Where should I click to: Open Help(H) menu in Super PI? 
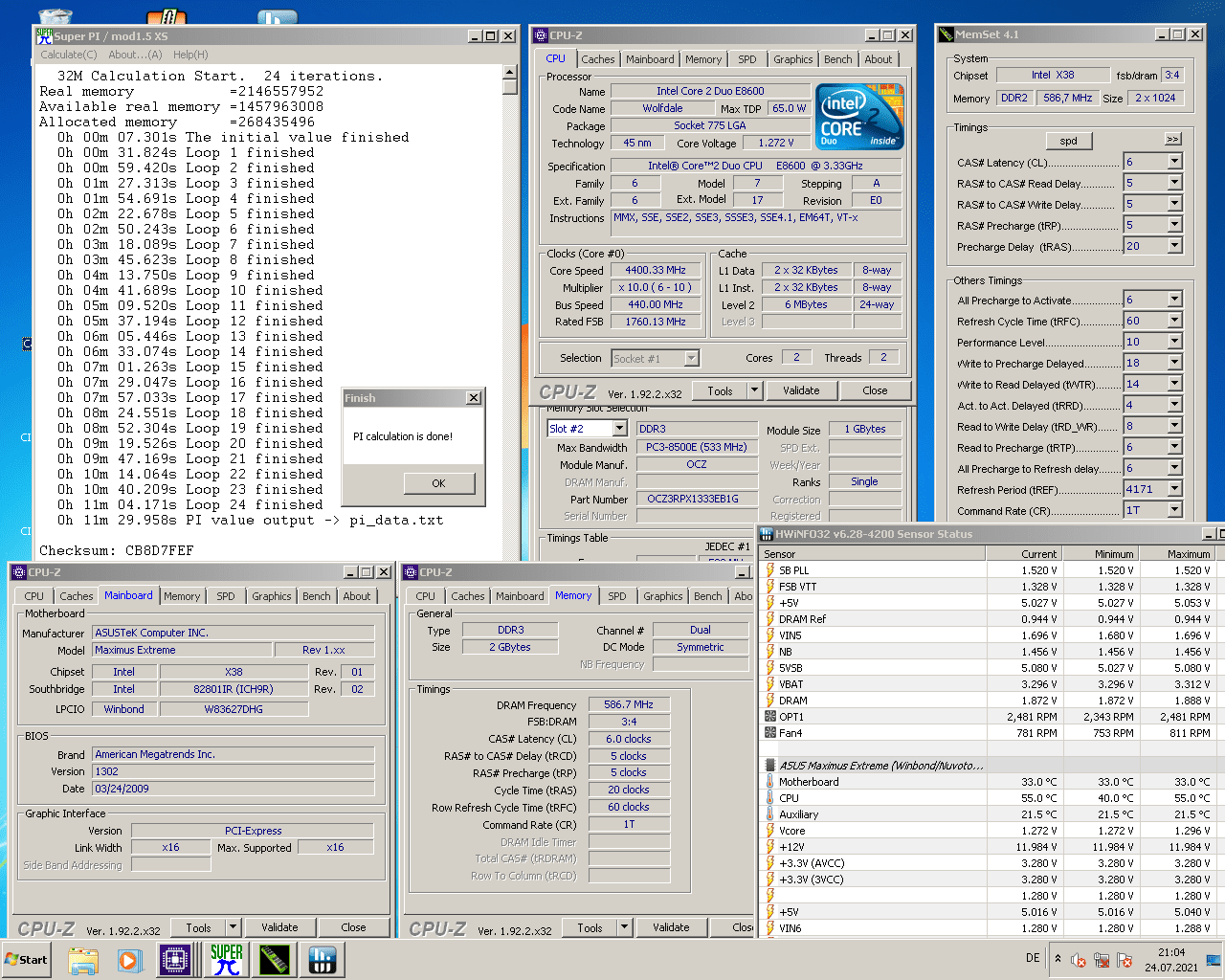(190, 55)
